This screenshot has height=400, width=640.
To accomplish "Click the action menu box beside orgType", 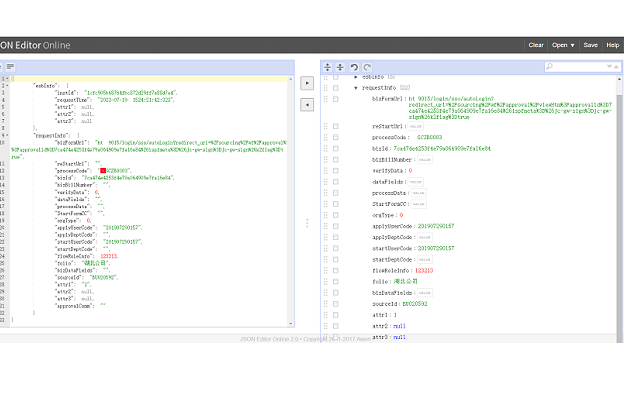I will (x=335, y=215).
